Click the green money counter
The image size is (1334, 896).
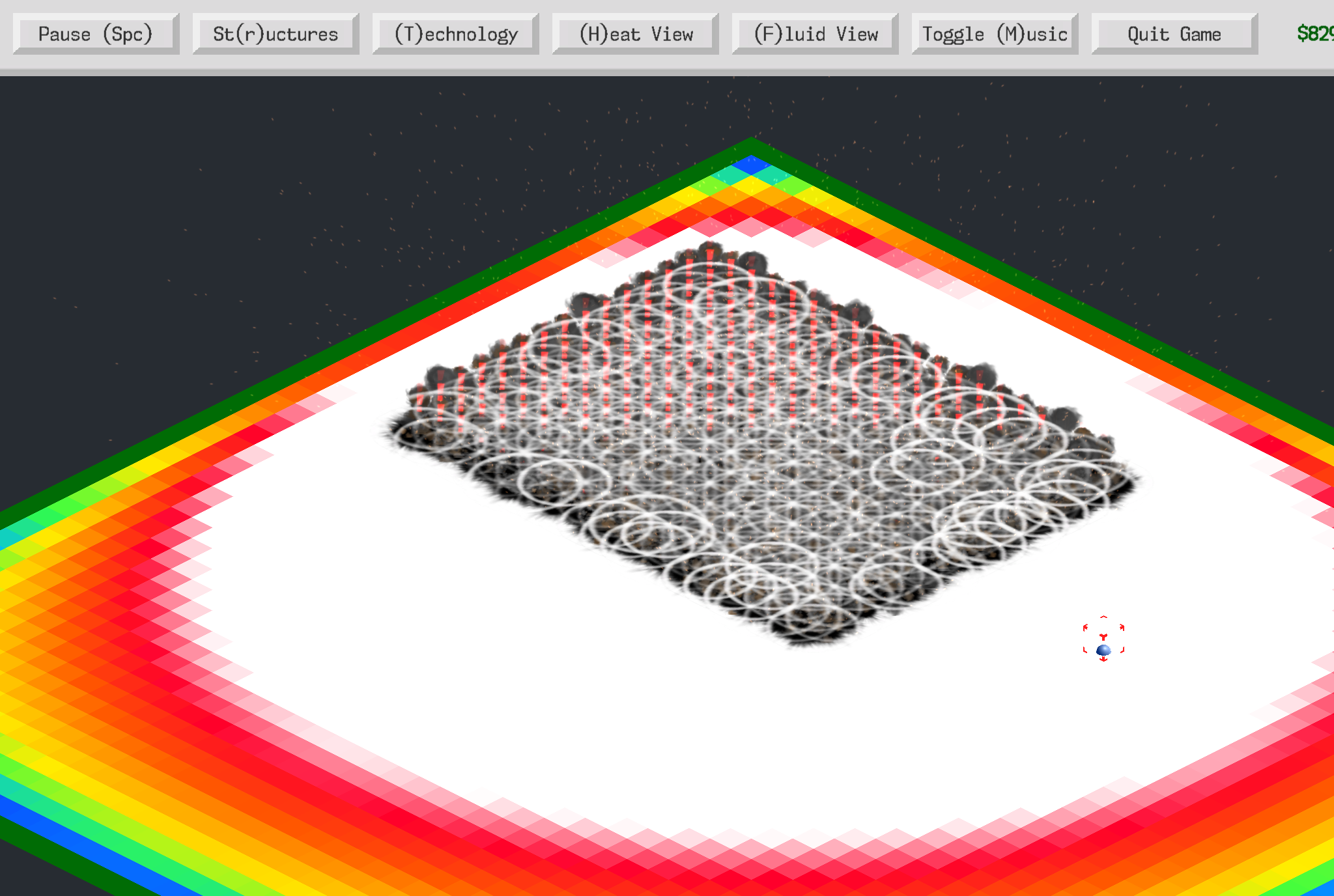point(1315,33)
